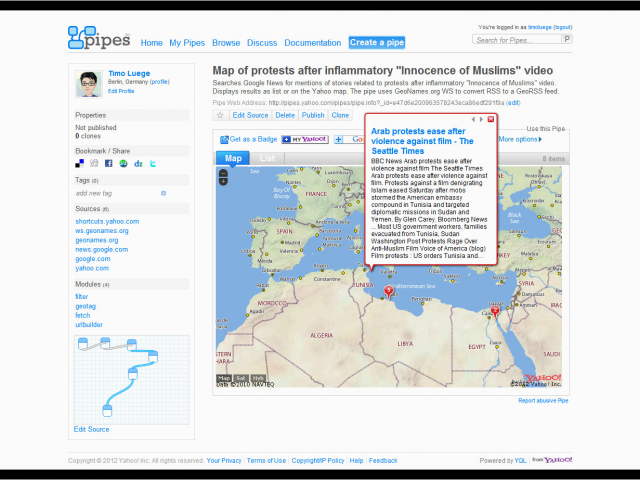640x480 pixels.
Task: Add pipe to My Yahoo
Action: coord(305,140)
